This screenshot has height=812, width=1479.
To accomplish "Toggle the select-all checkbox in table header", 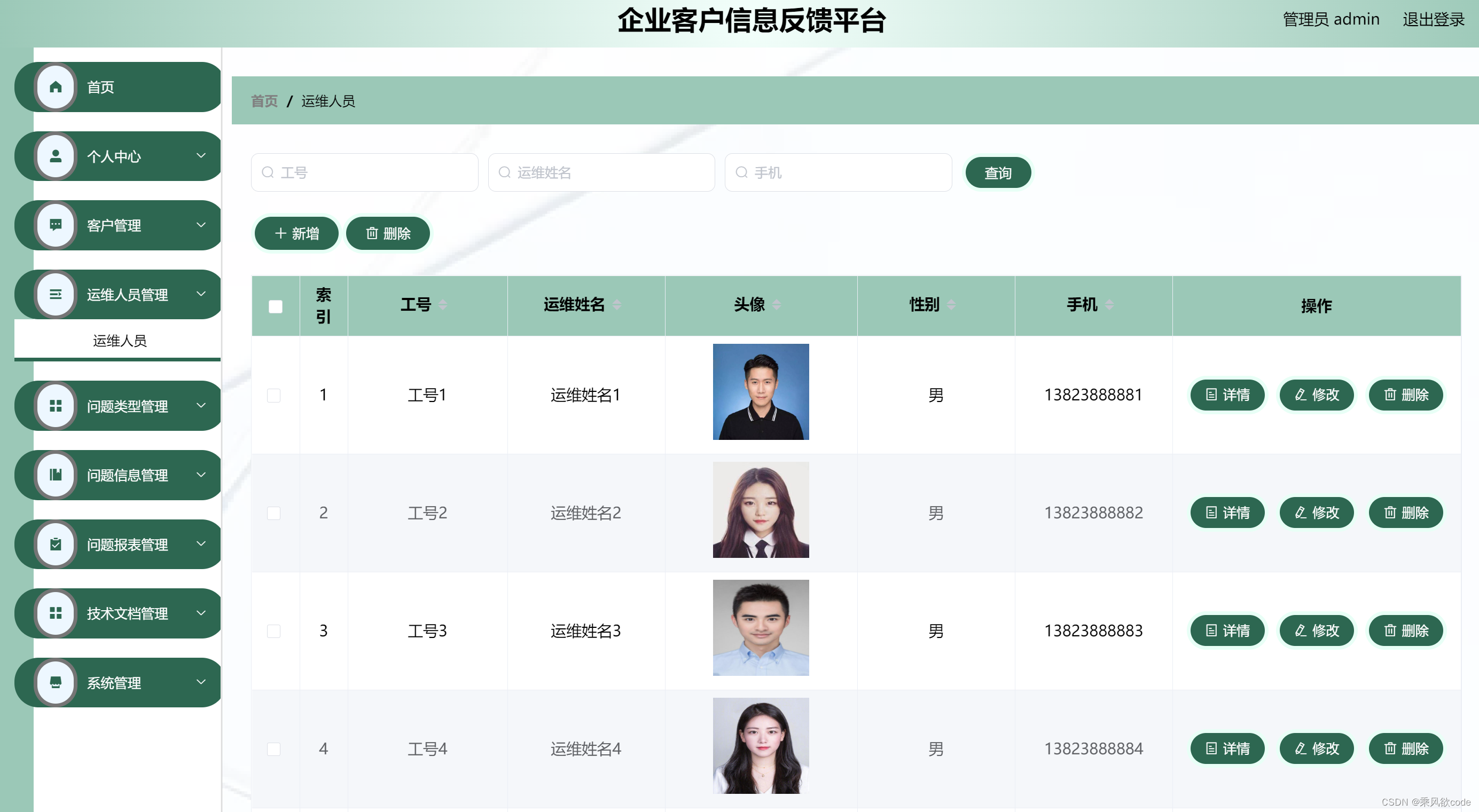I will (x=275, y=307).
